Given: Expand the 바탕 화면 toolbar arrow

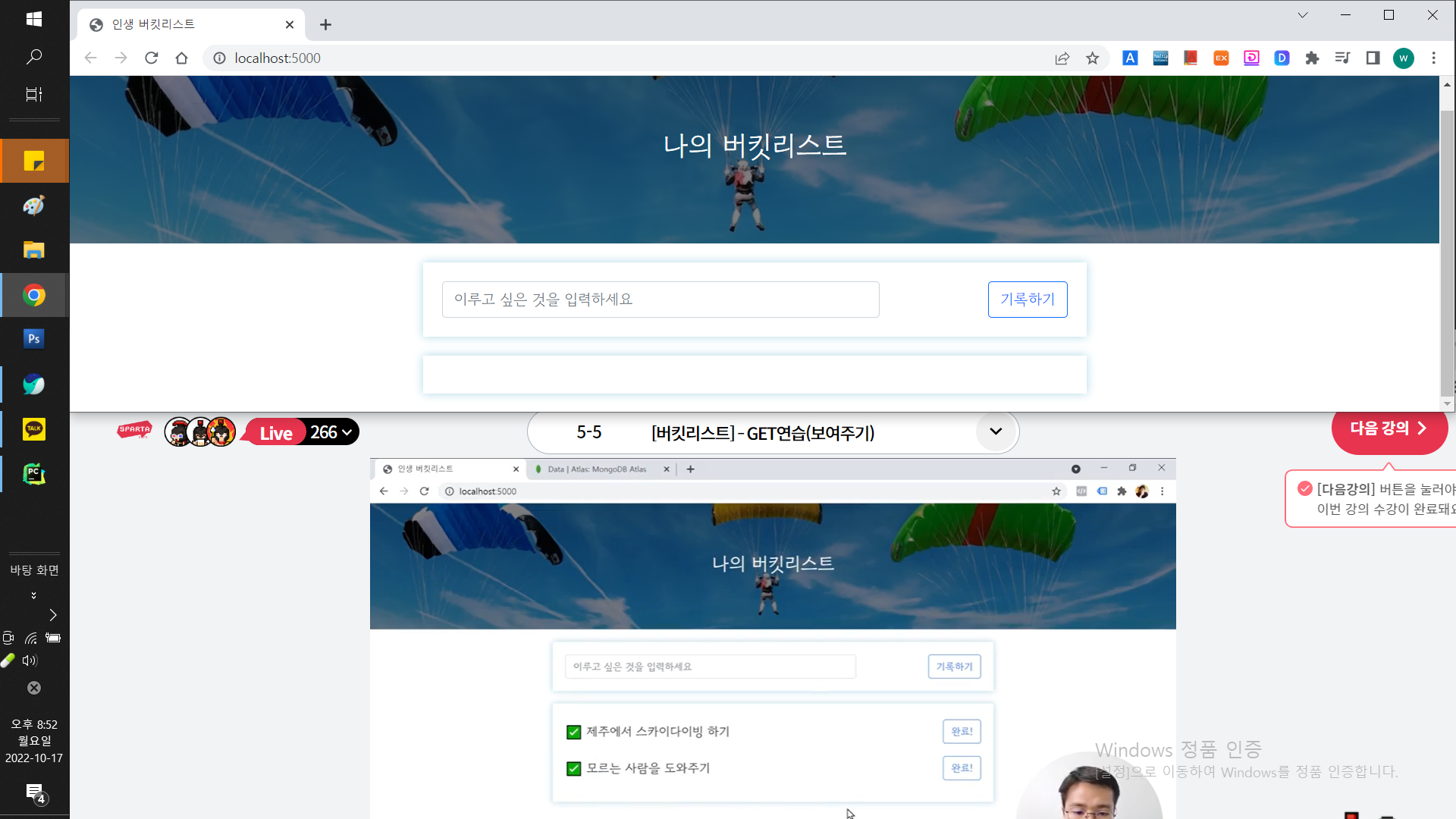Looking at the screenshot, I should [x=33, y=596].
